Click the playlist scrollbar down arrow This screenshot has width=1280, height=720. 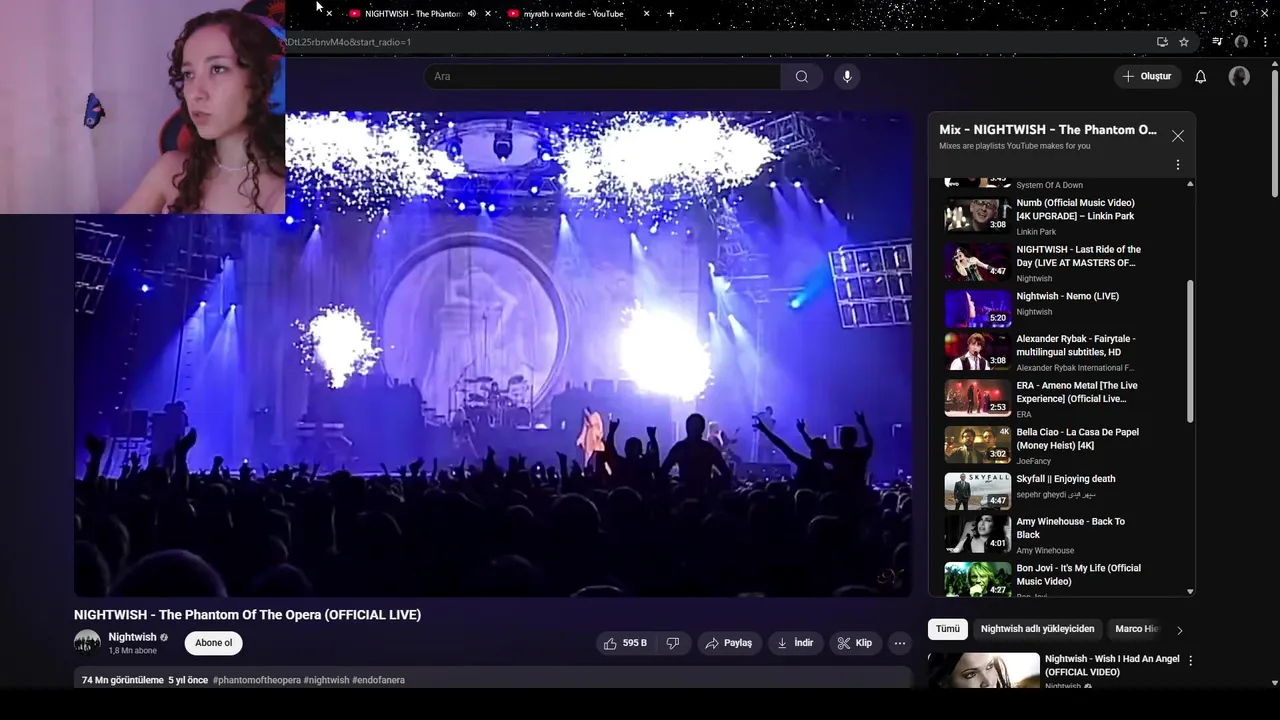(1190, 591)
